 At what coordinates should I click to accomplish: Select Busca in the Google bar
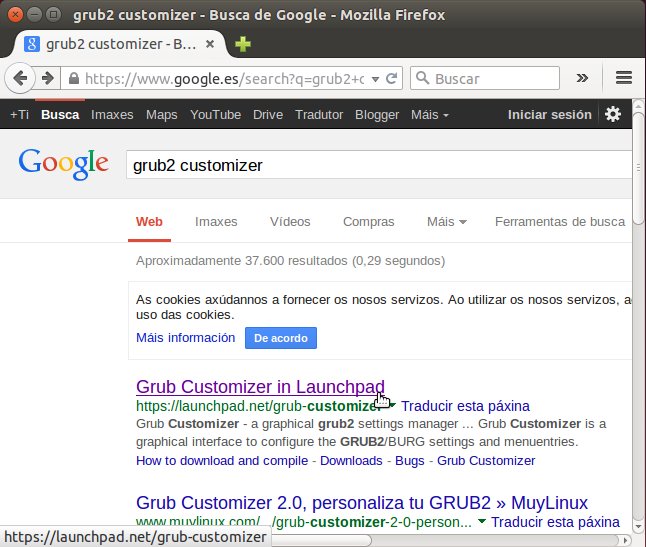60,115
